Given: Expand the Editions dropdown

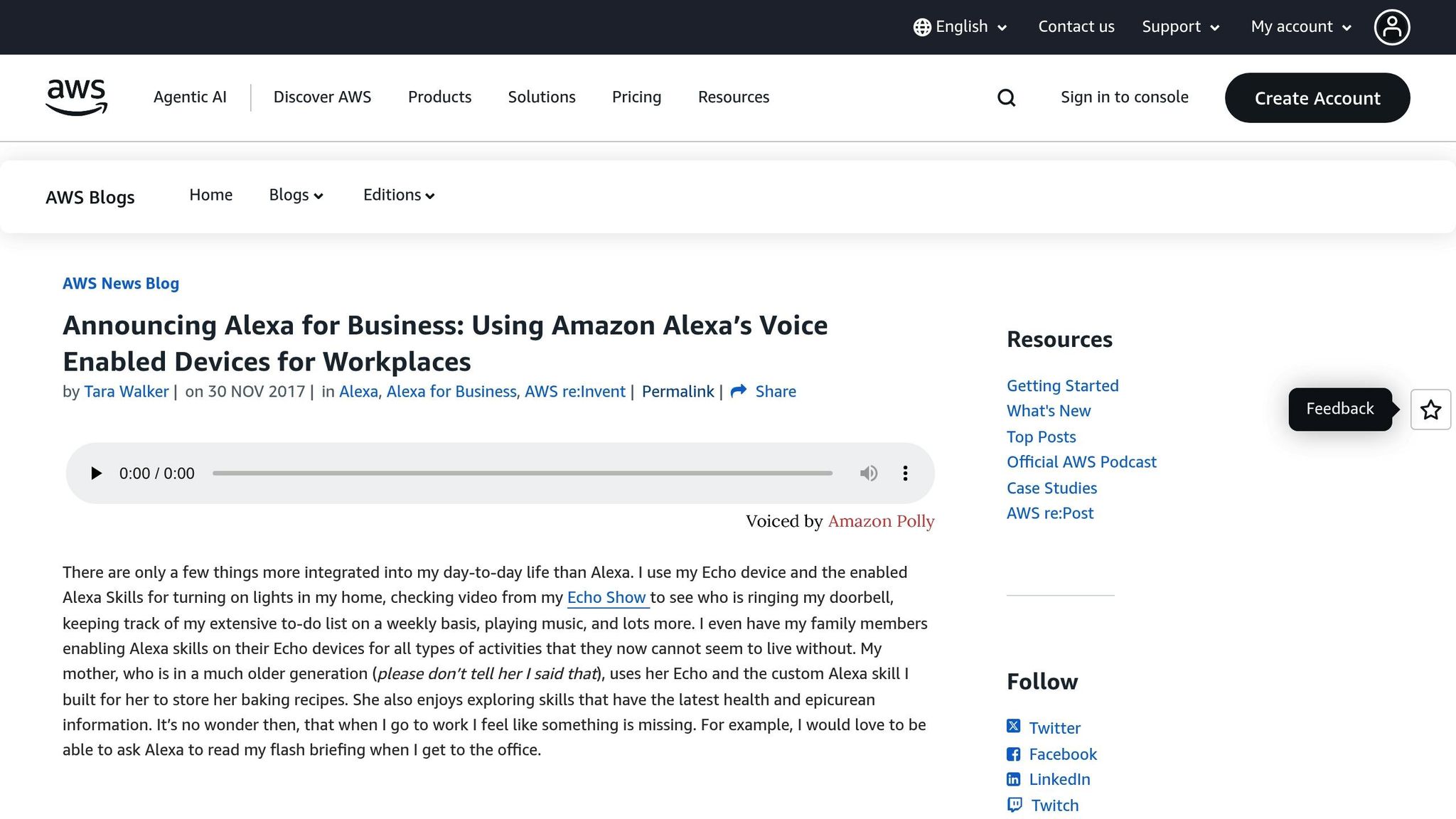Looking at the screenshot, I should tap(399, 195).
